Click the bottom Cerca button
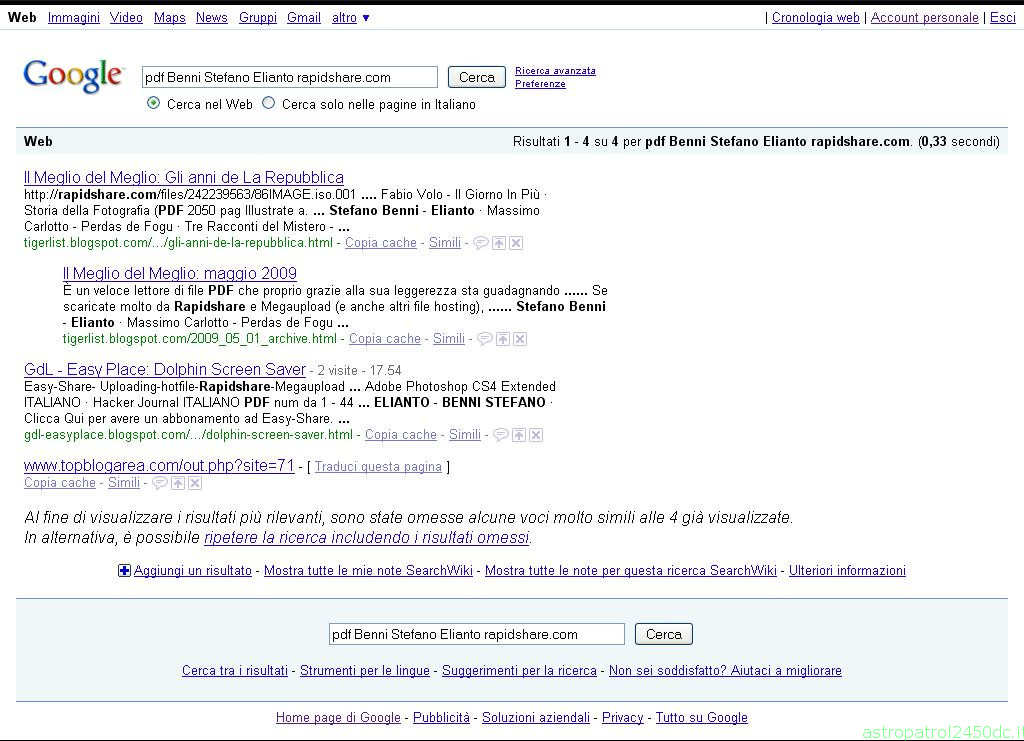 point(664,634)
